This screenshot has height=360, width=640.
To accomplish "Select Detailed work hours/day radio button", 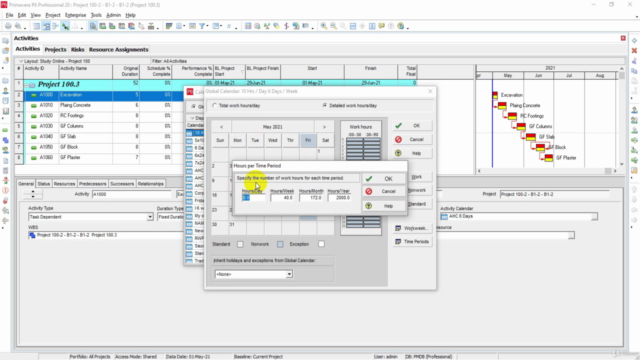I will [325, 105].
